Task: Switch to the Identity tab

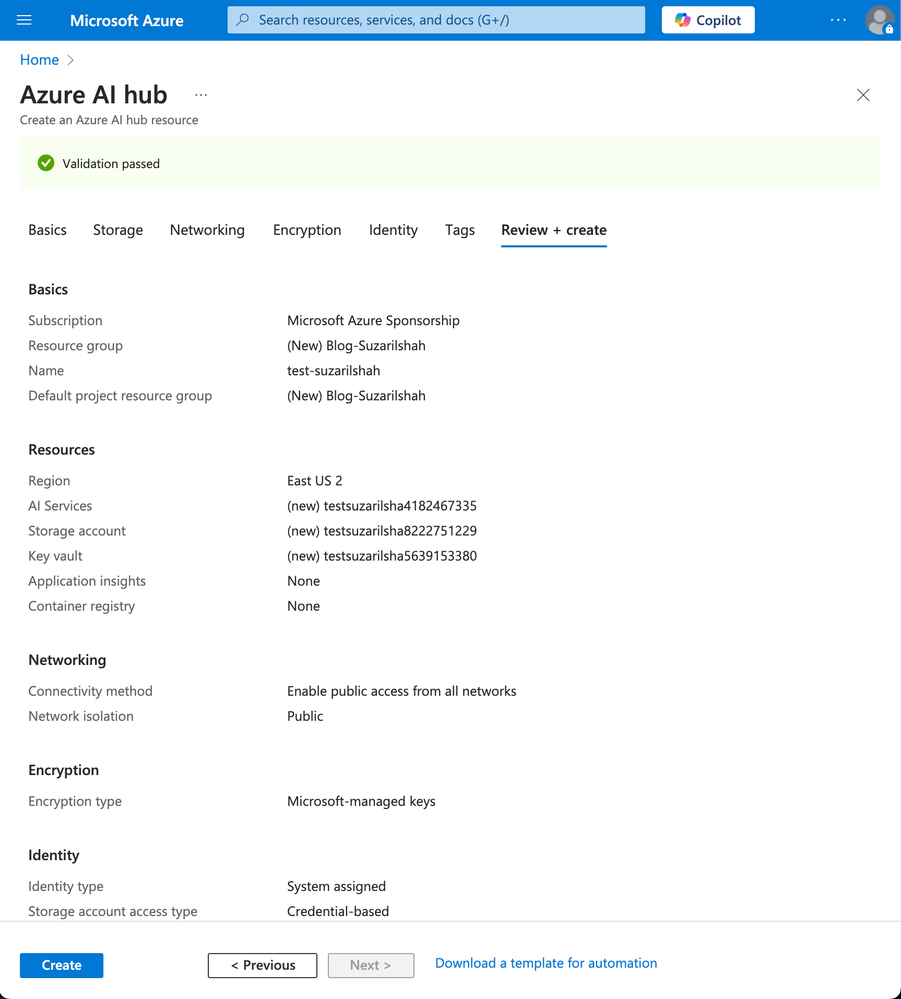Action: (x=393, y=230)
